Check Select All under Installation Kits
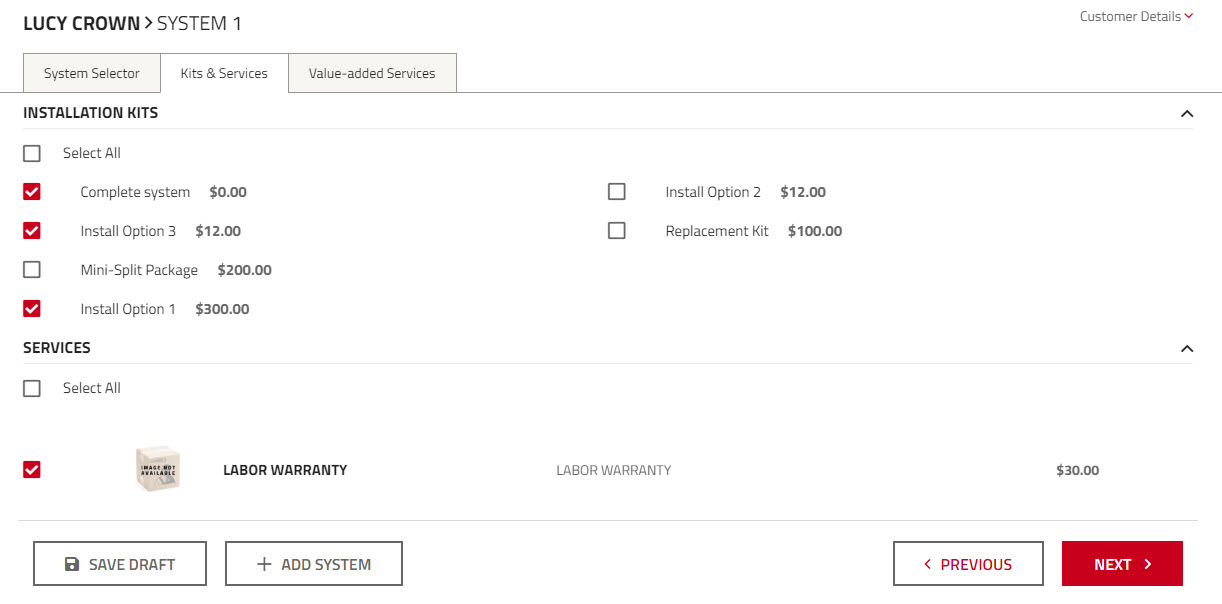Image resolution: width=1222 pixels, height=604 pixels. pos(32,153)
